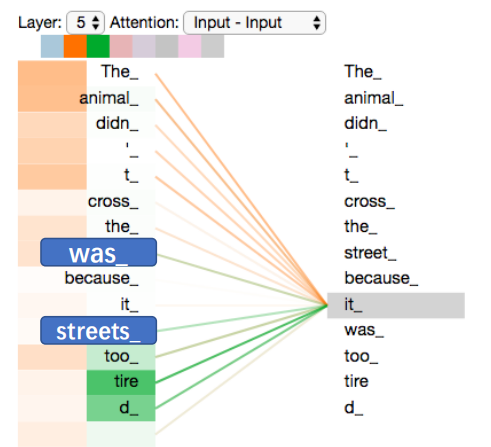Click 't_' in the left word list

pos(131,175)
